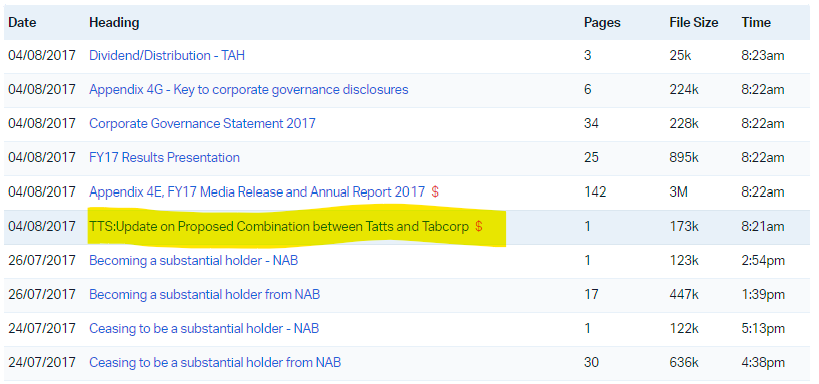Image resolution: width=819 pixels, height=384 pixels.
Task: Select the 173k file size cell
Action: pyautogui.click(x=684, y=226)
